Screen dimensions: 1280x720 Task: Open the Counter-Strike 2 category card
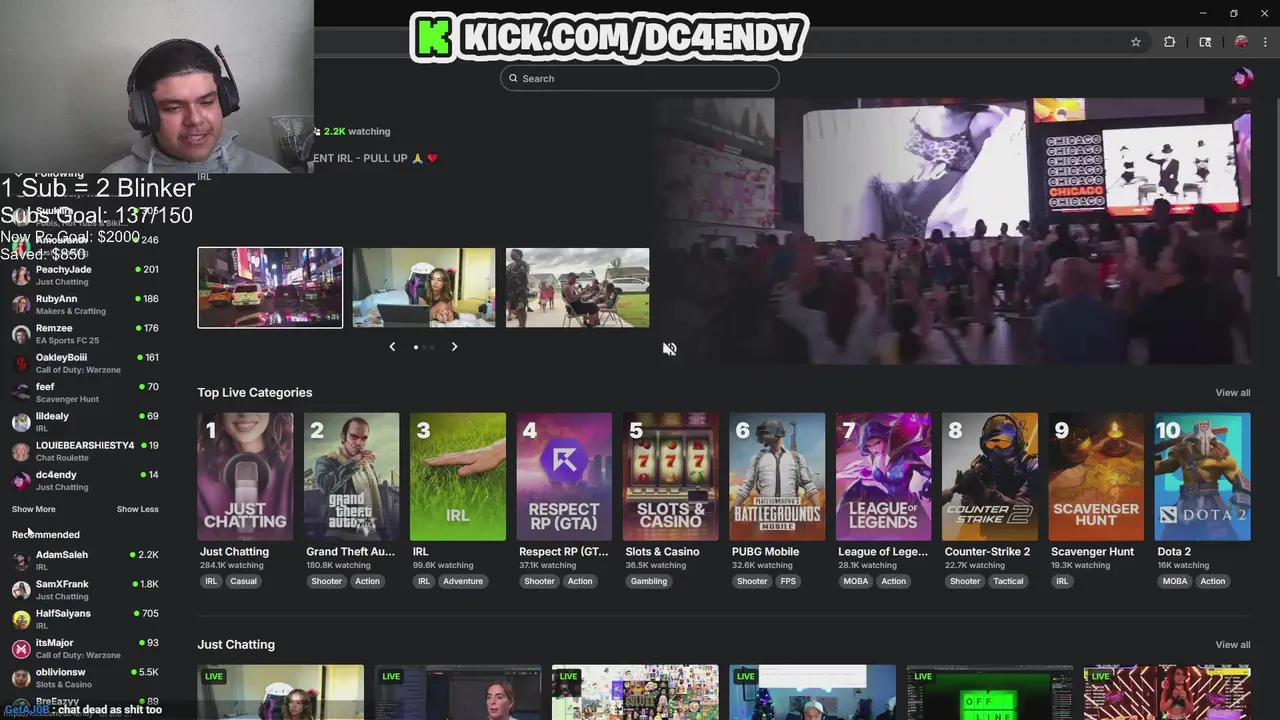click(990, 476)
